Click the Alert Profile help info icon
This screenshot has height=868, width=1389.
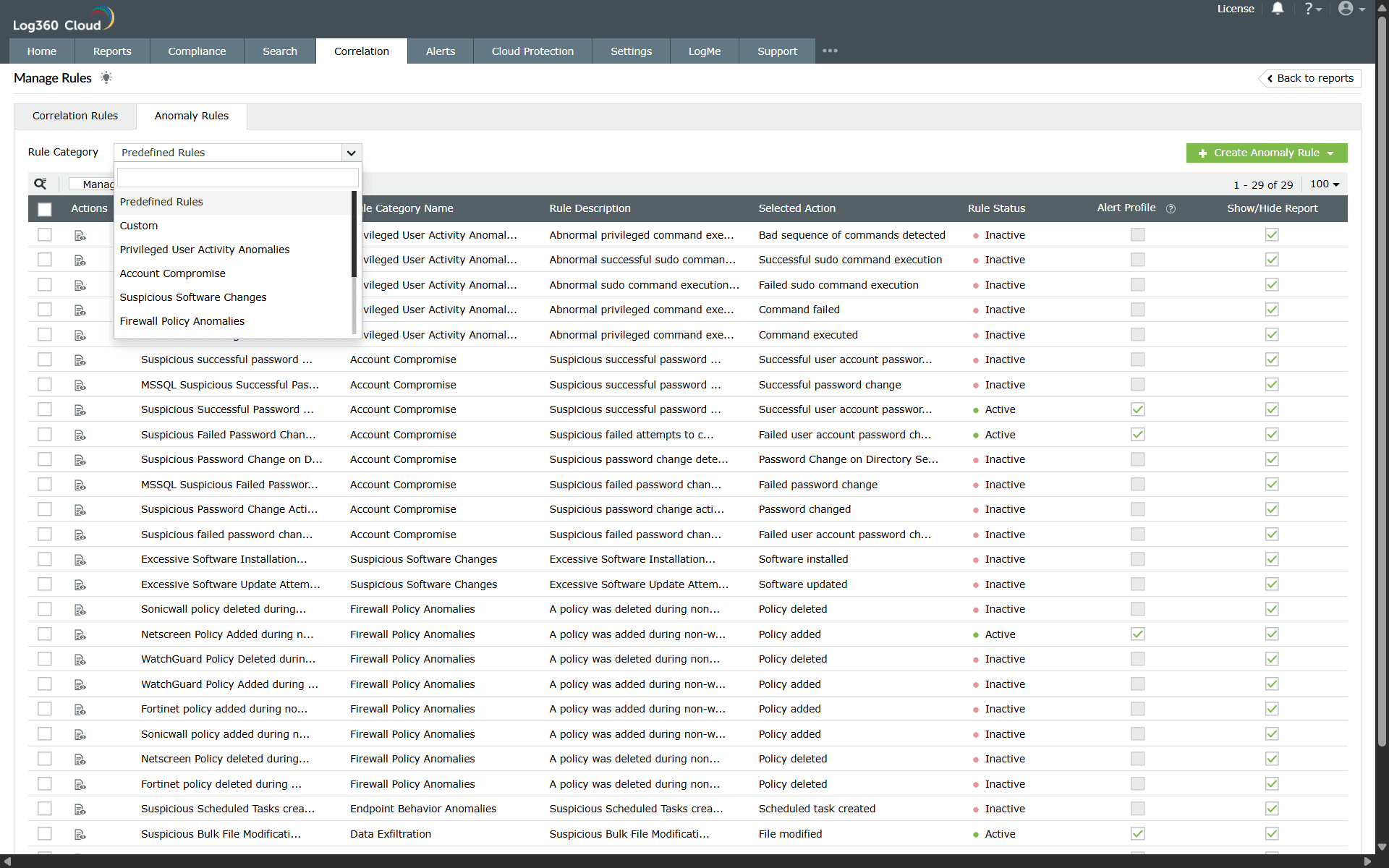click(x=1171, y=208)
